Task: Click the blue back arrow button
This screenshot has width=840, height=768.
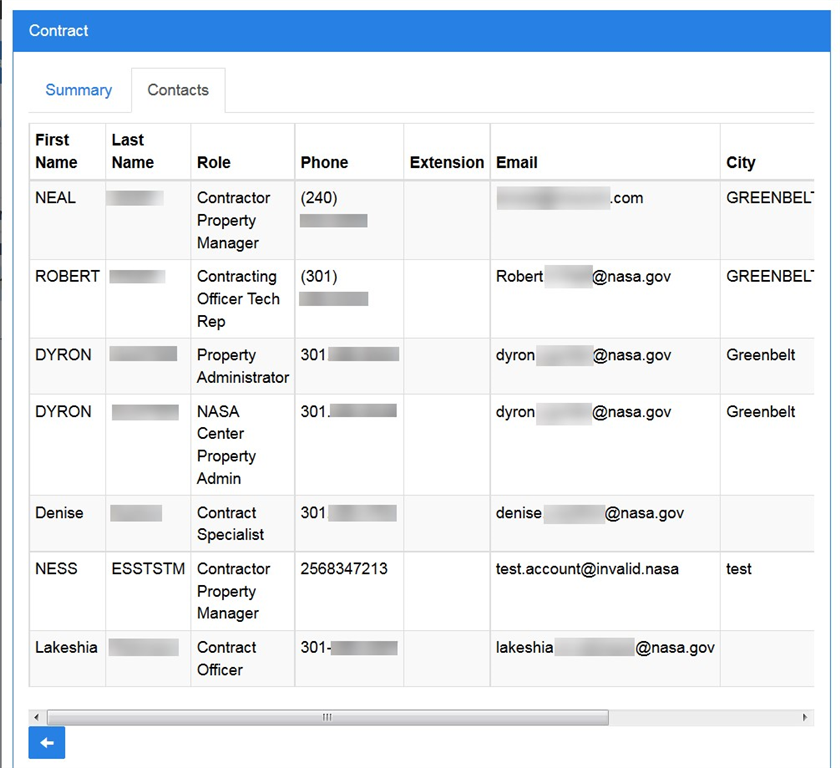Action: point(47,743)
